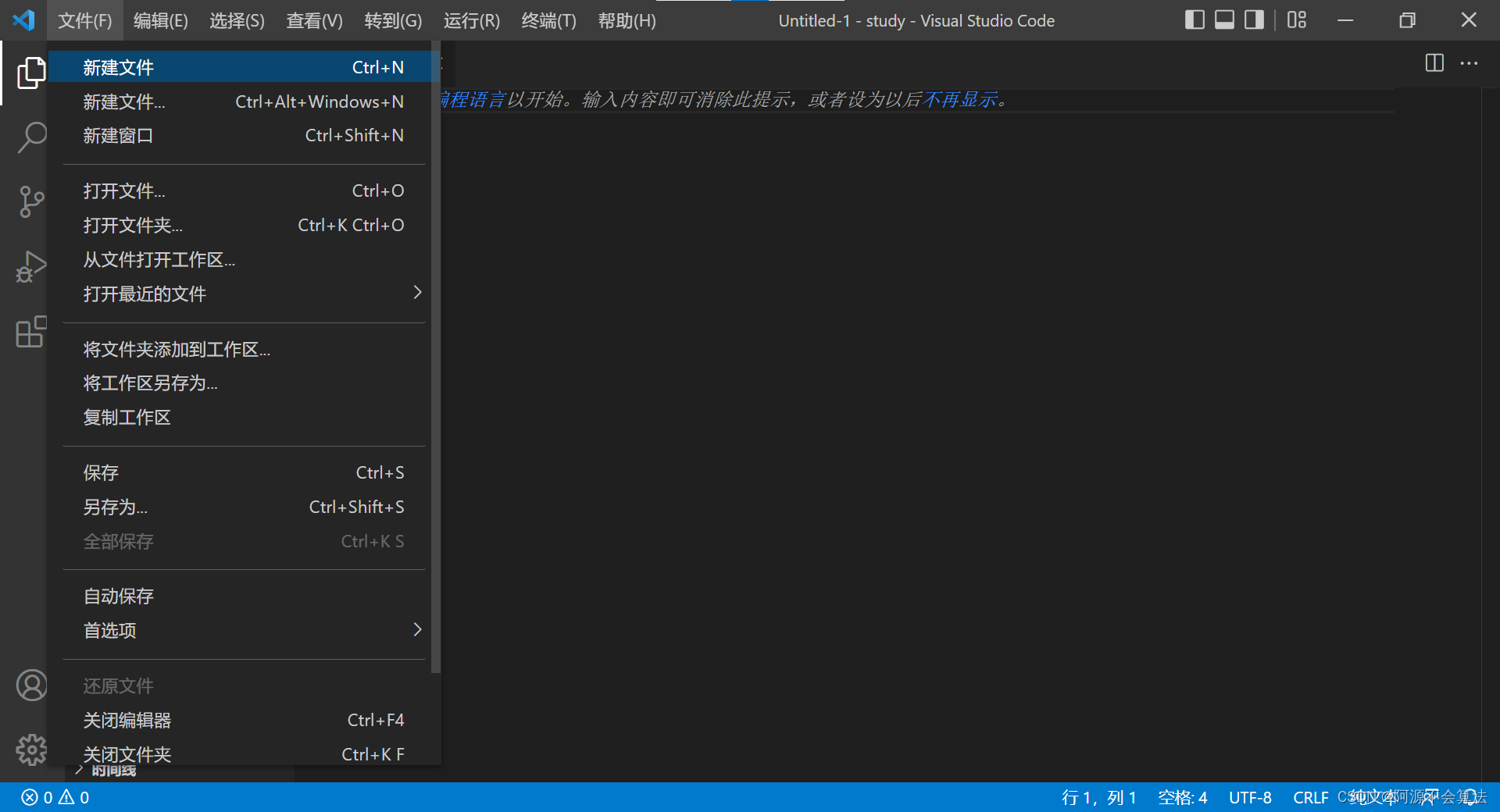The height and width of the screenshot is (812, 1500).
Task: Open the Extensions view
Action: pyautogui.click(x=31, y=332)
